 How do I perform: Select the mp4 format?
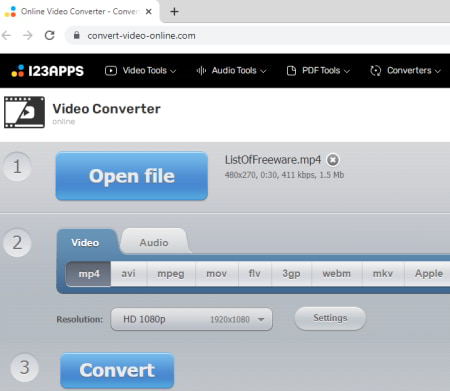(x=89, y=274)
